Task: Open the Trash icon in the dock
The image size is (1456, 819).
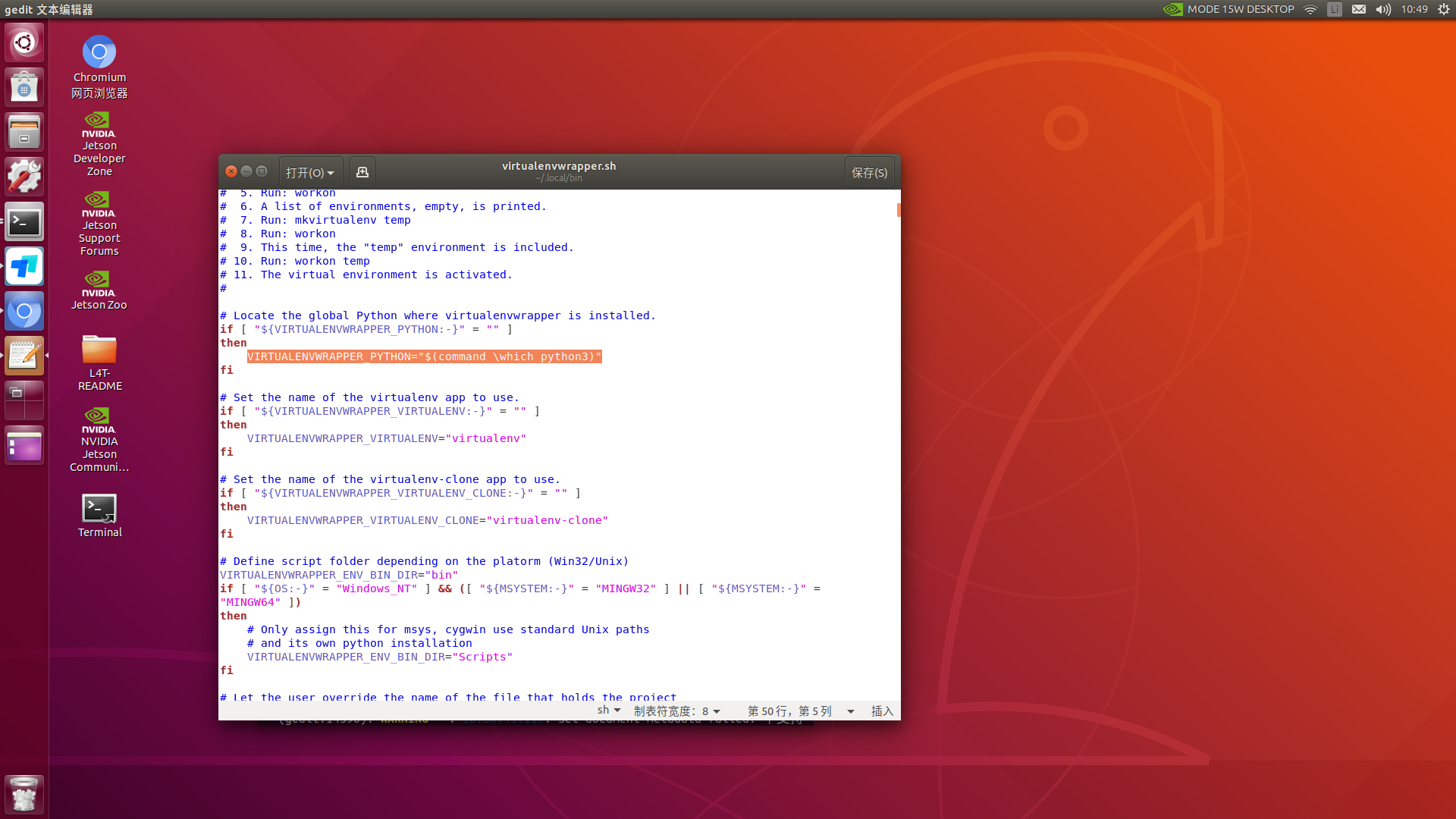Action: point(24,794)
